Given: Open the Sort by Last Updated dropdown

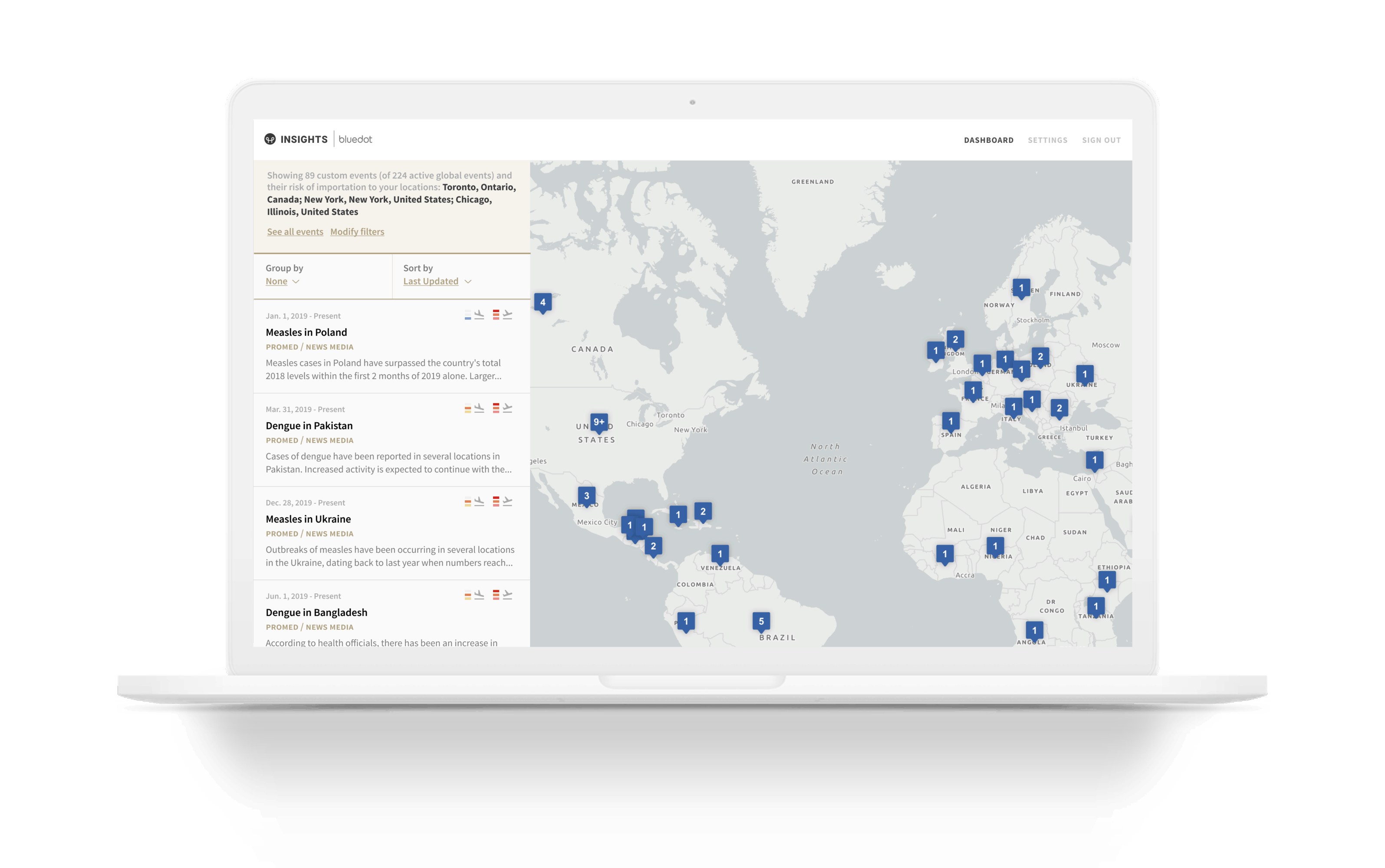Looking at the screenshot, I should click(438, 281).
